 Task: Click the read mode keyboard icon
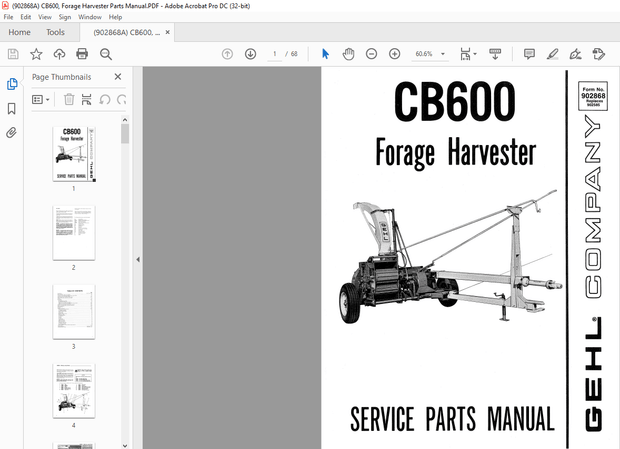[495, 54]
